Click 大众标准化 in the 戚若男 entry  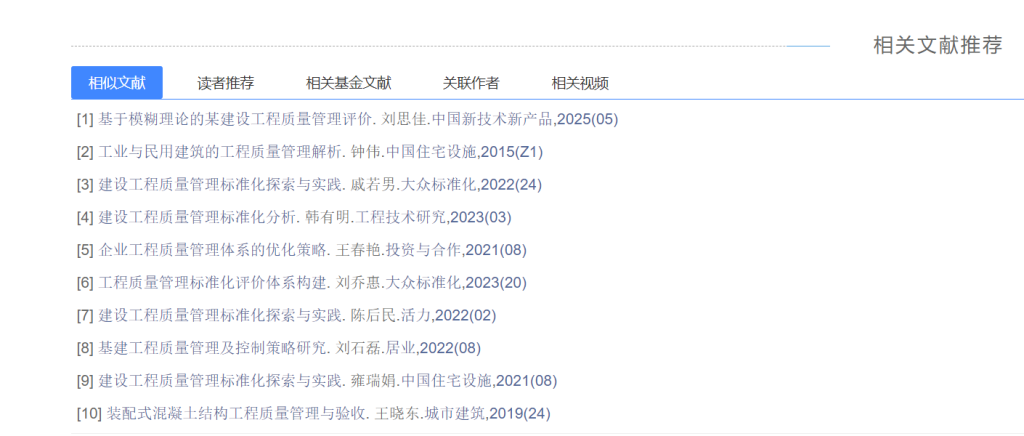click(x=440, y=185)
